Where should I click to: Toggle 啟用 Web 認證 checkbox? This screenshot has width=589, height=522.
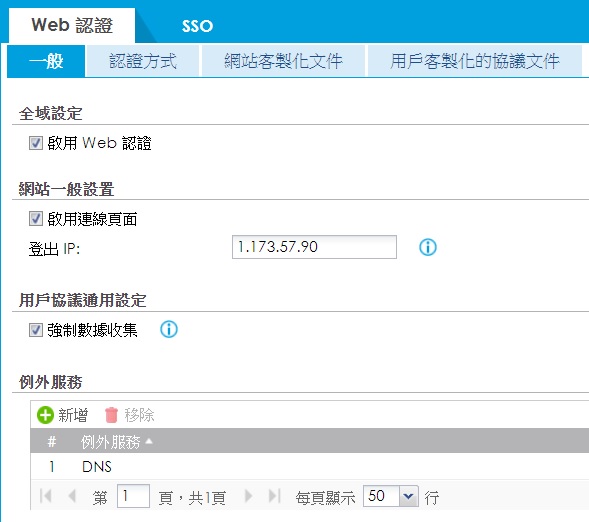36,143
